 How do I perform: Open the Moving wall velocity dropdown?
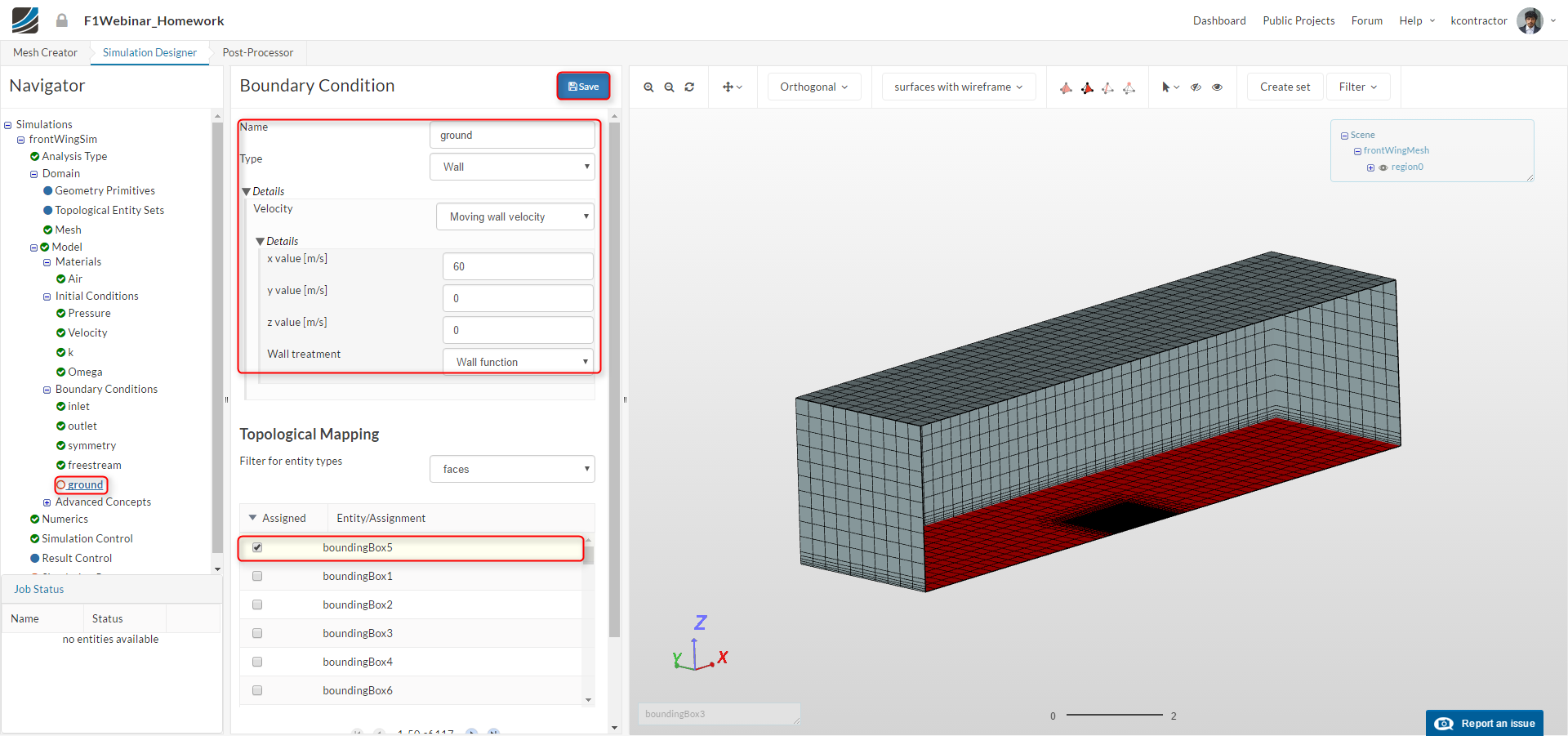pos(515,216)
